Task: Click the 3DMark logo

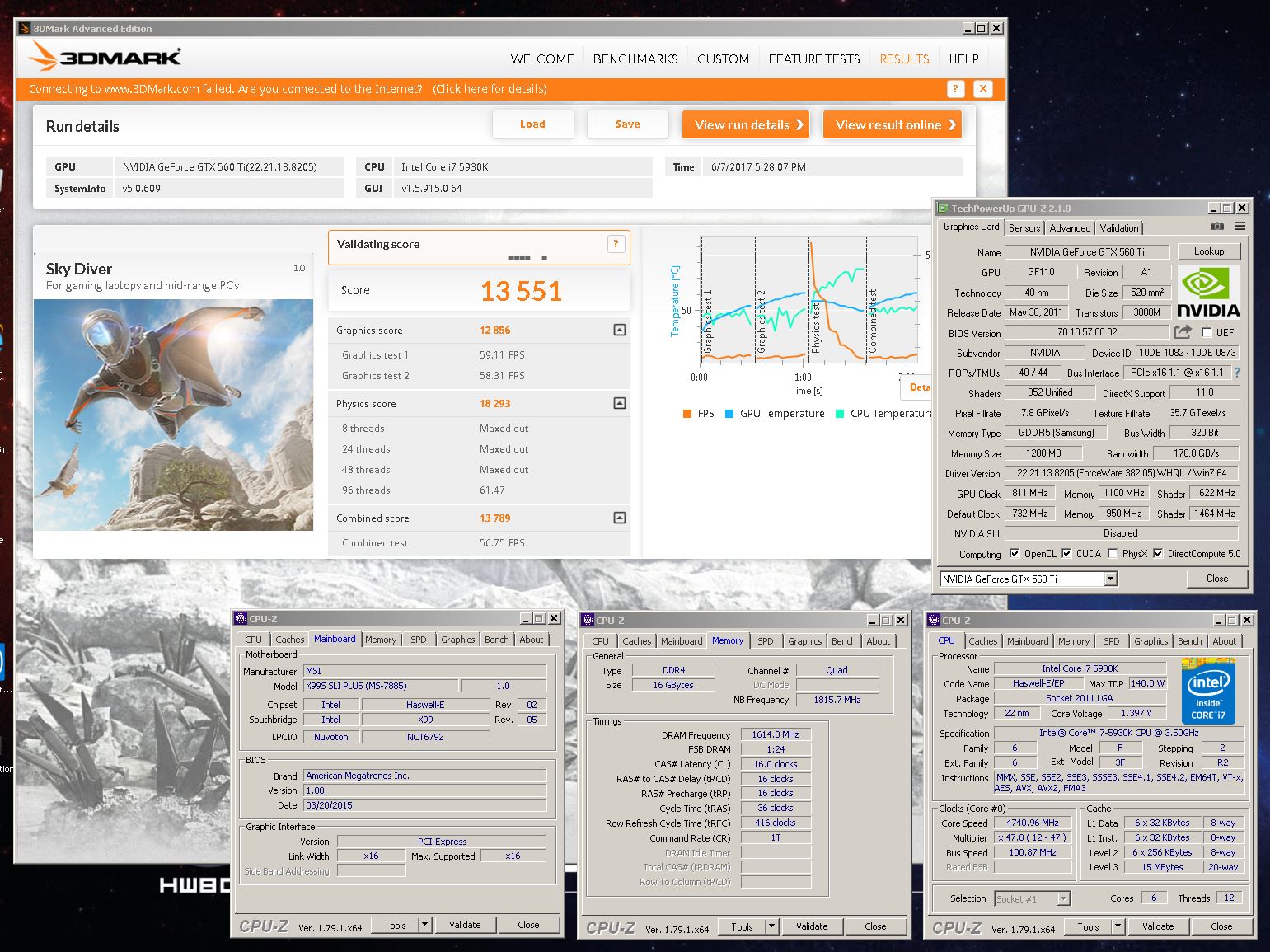Action: click(x=105, y=57)
